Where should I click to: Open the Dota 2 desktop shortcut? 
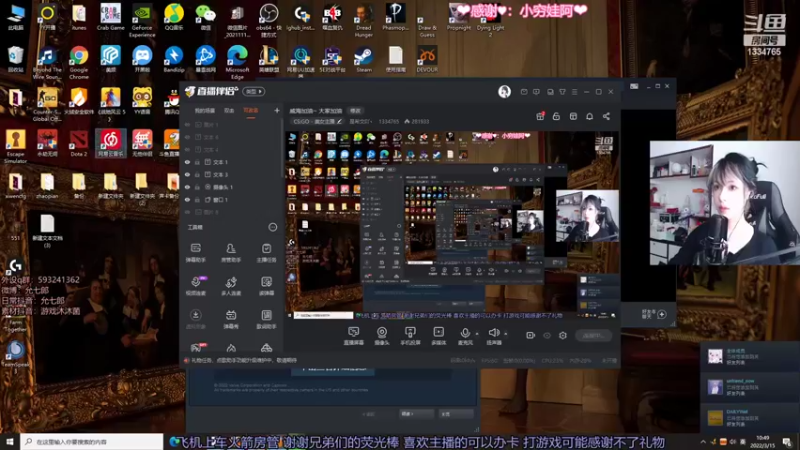pyautogui.click(x=79, y=143)
